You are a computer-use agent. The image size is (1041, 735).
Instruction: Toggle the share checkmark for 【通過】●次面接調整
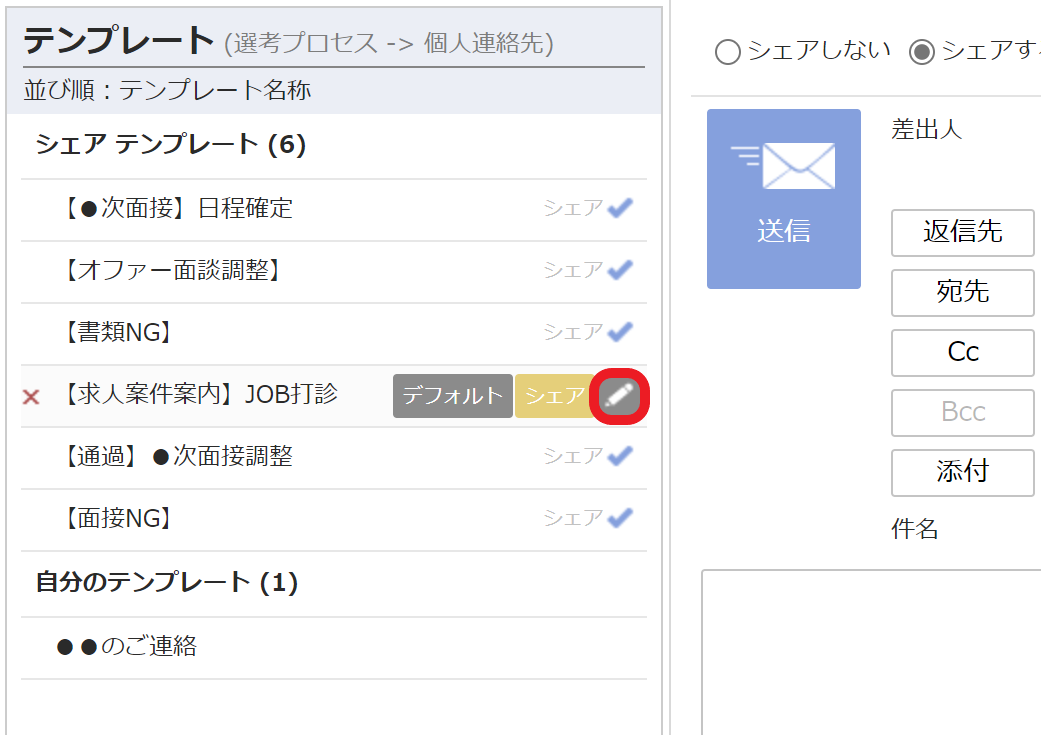click(x=620, y=456)
